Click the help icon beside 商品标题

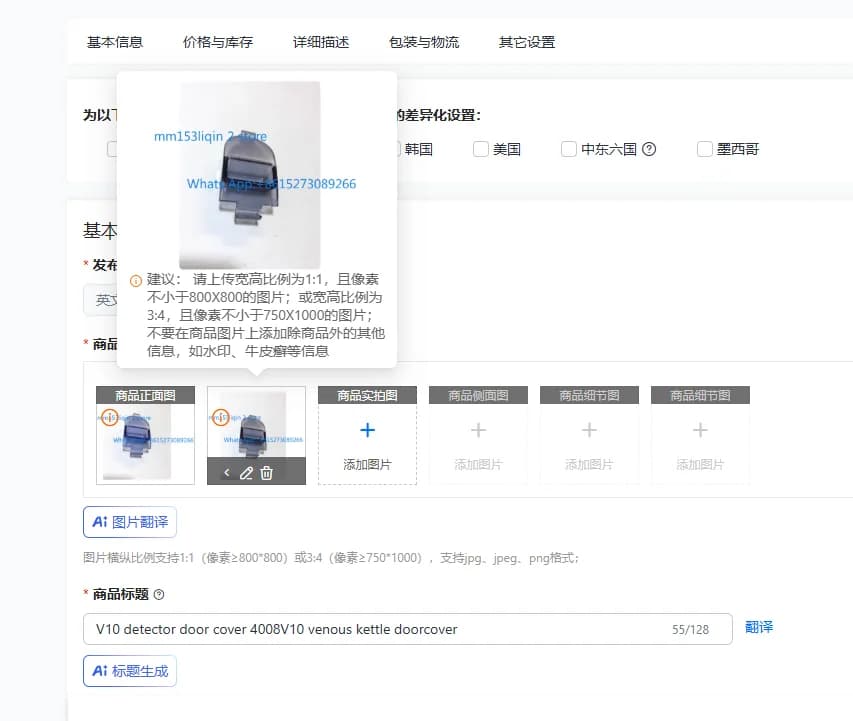click(x=159, y=595)
